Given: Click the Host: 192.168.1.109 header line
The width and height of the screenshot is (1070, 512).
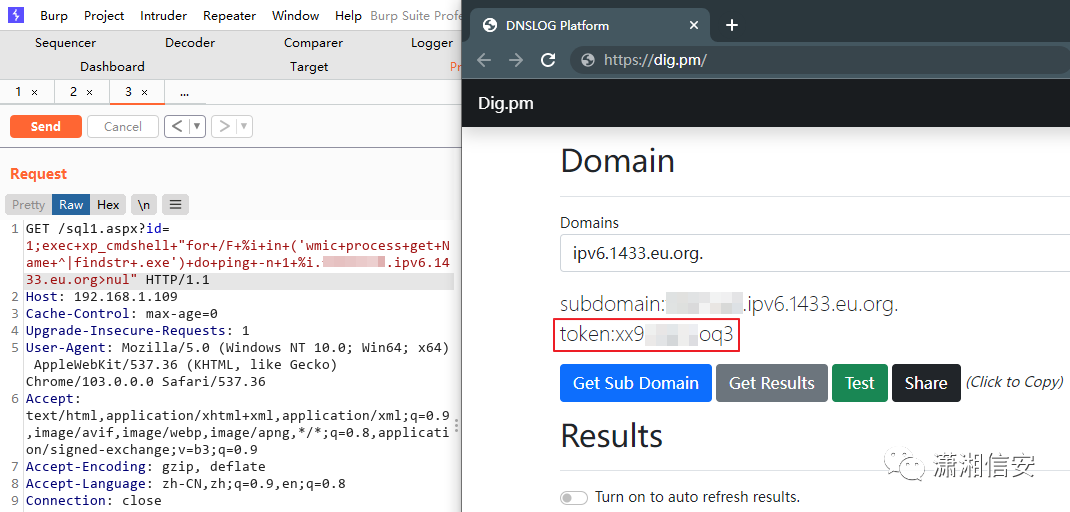Looking at the screenshot, I should tap(102, 297).
